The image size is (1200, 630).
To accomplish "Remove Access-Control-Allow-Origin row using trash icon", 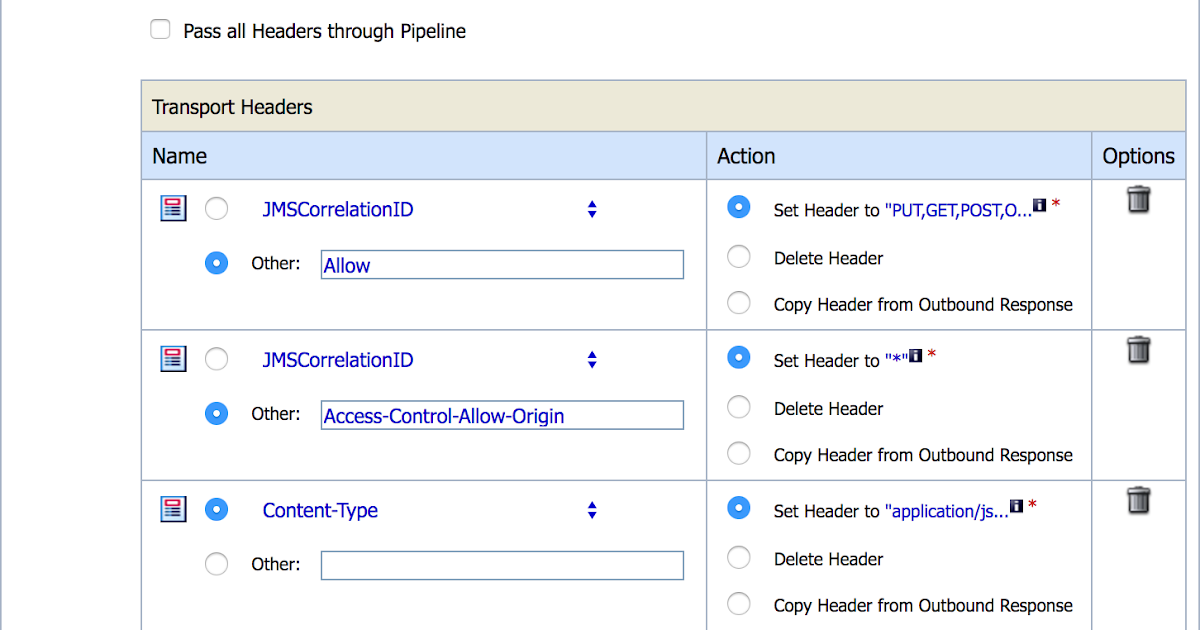I will pos(1138,350).
